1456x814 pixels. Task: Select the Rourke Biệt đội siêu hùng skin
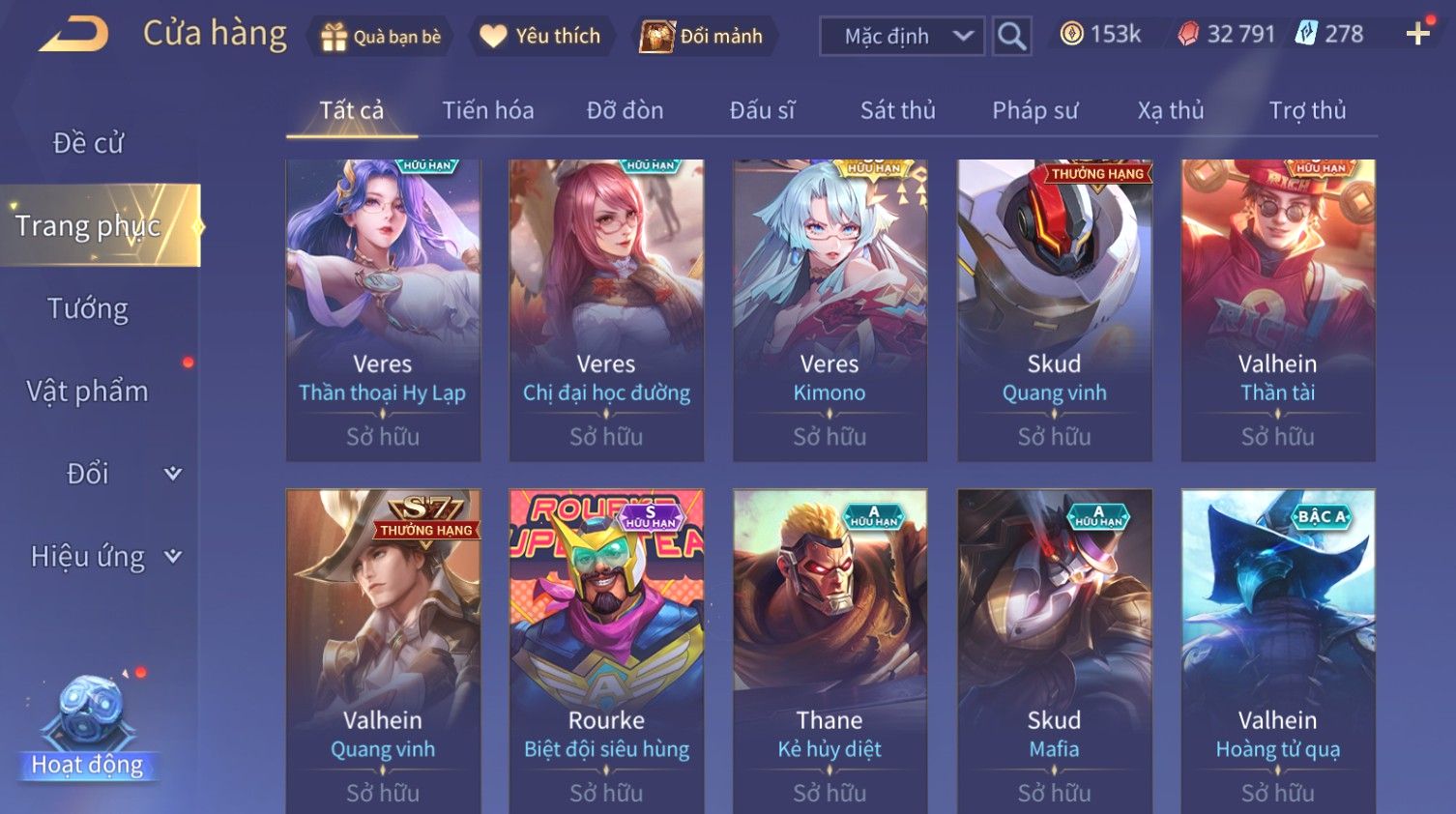tap(606, 650)
